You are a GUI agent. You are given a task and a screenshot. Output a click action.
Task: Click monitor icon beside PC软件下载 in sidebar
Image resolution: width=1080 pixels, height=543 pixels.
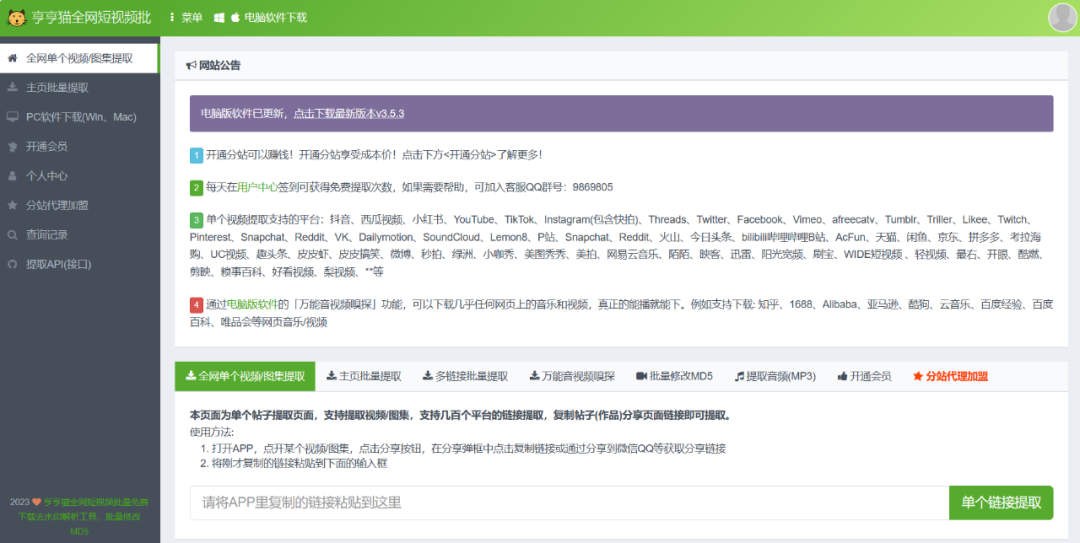click(x=12, y=117)
